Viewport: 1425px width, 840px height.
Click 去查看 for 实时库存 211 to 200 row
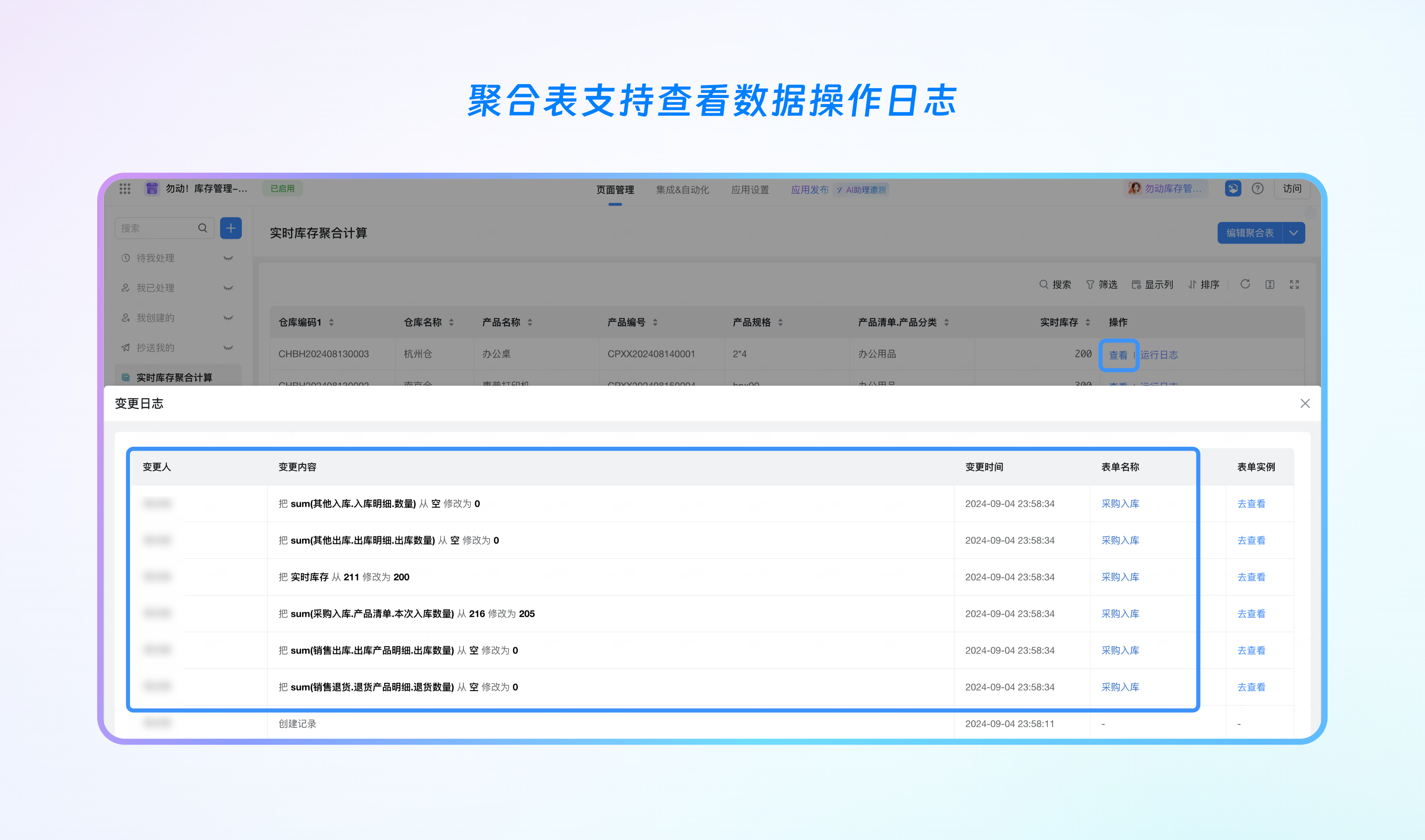tap(1251, 578)
